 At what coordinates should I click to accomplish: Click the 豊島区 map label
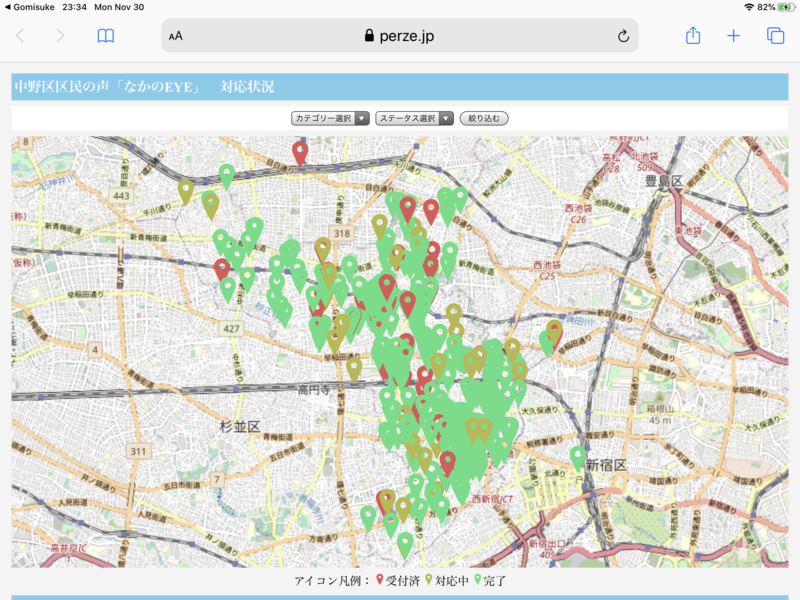click(x=664, y=181)
